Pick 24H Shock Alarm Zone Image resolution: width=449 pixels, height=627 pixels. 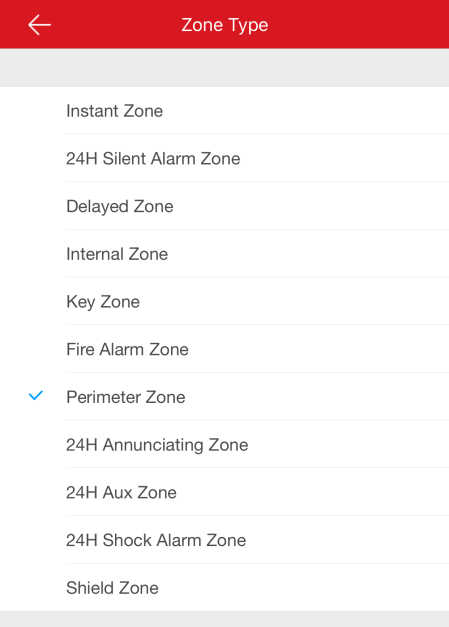224,540
